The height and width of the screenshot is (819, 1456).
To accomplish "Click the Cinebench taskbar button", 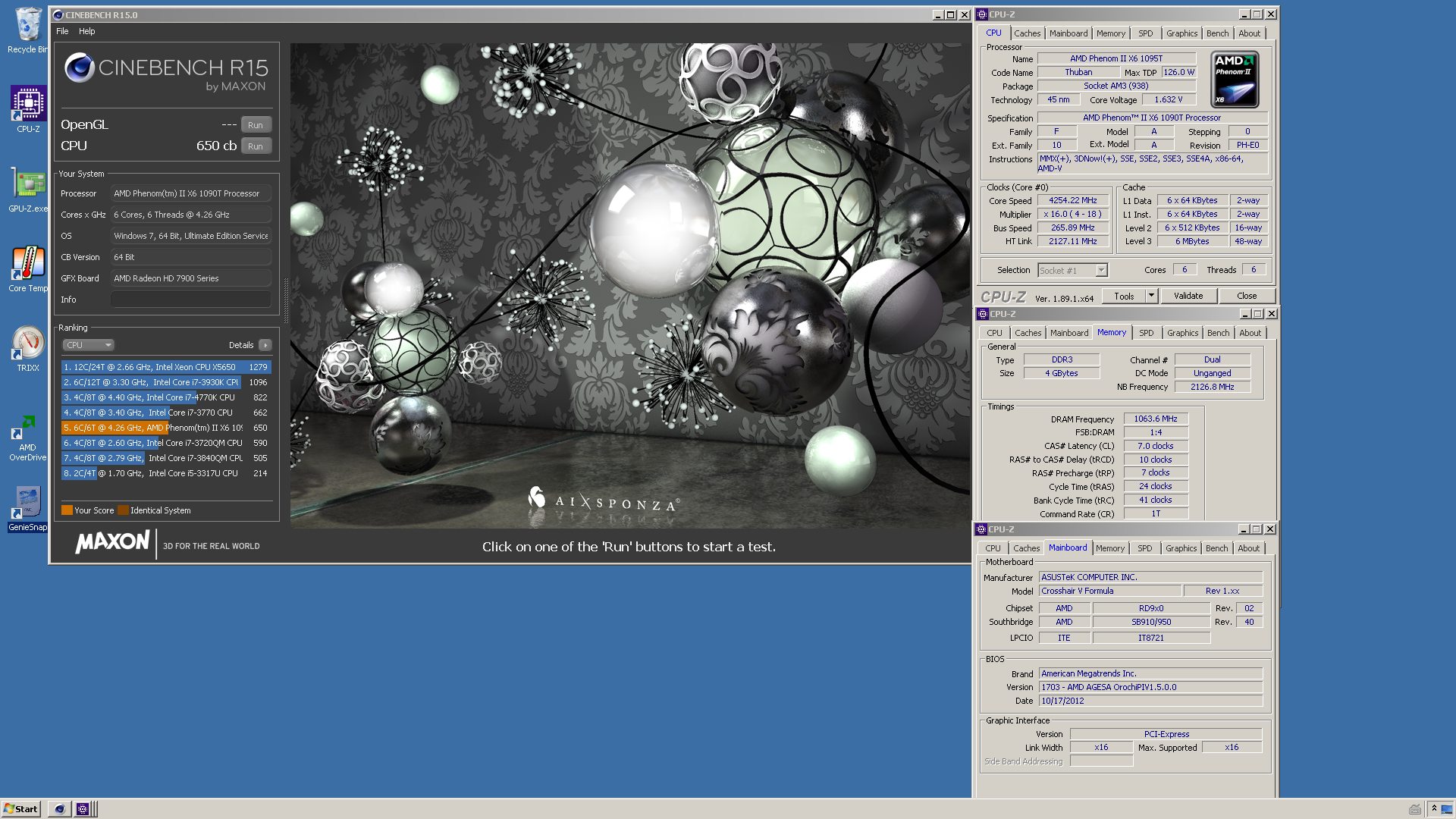I will coord(59,809).
